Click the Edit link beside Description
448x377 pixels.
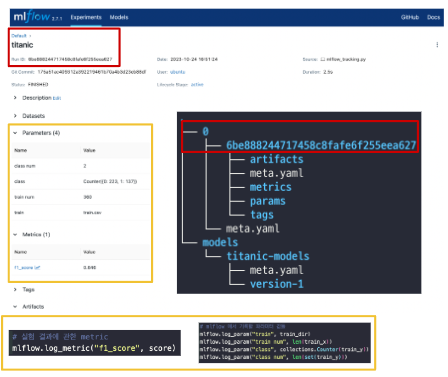click(x=57, y=98)
